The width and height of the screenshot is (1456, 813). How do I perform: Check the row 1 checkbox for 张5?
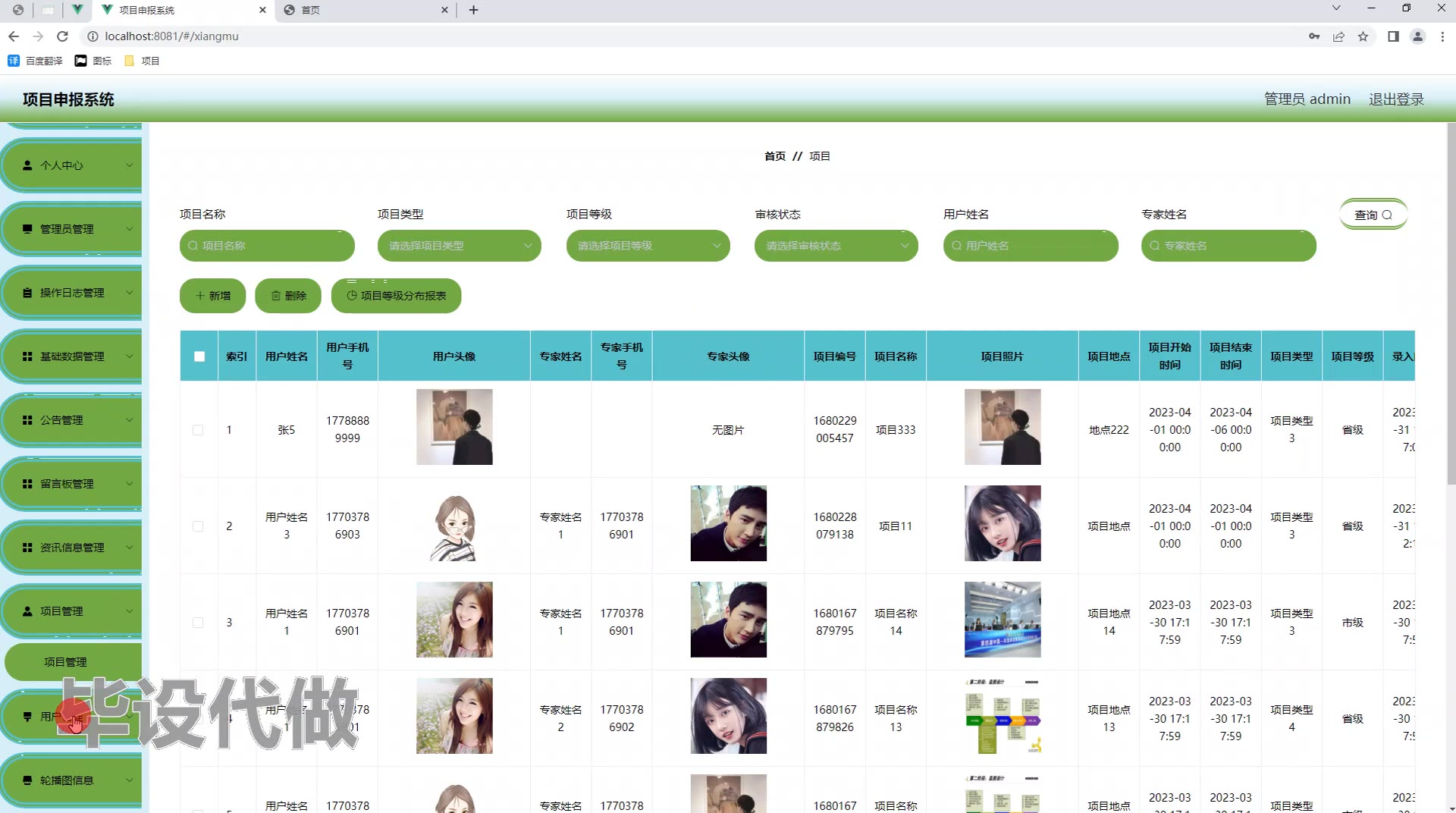click(x=198, y=430)
